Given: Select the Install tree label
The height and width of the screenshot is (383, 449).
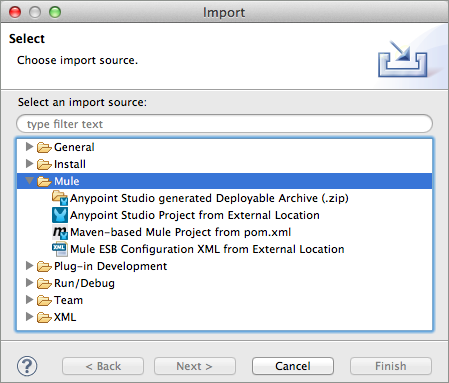Looking at the screenshot, I should [x=70, y=164].
